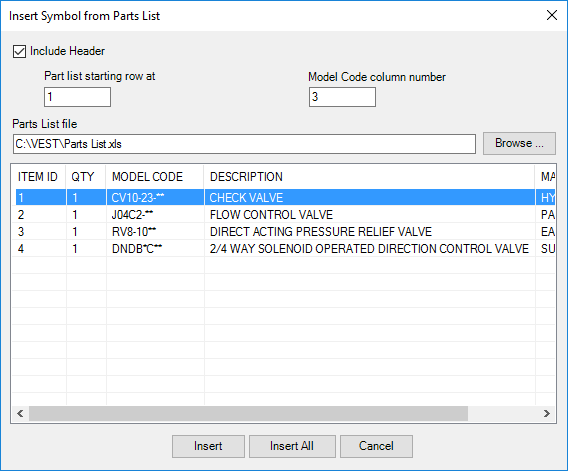Select the CHECK VALVE row
This screenshot has width=568, height=471.
pos(285,197)
